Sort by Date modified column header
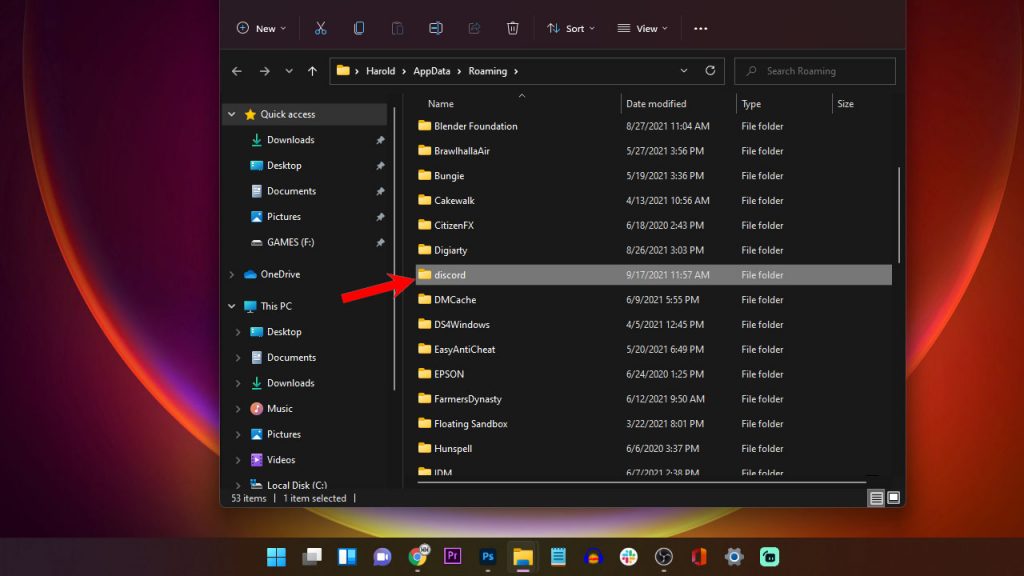Viewport: 1024px width, 576px height. pos(656,104)
